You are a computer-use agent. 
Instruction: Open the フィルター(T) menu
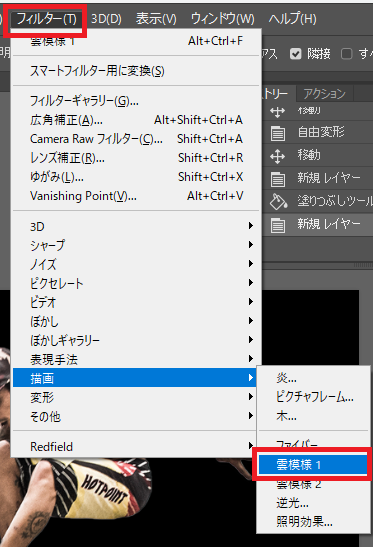47,19
